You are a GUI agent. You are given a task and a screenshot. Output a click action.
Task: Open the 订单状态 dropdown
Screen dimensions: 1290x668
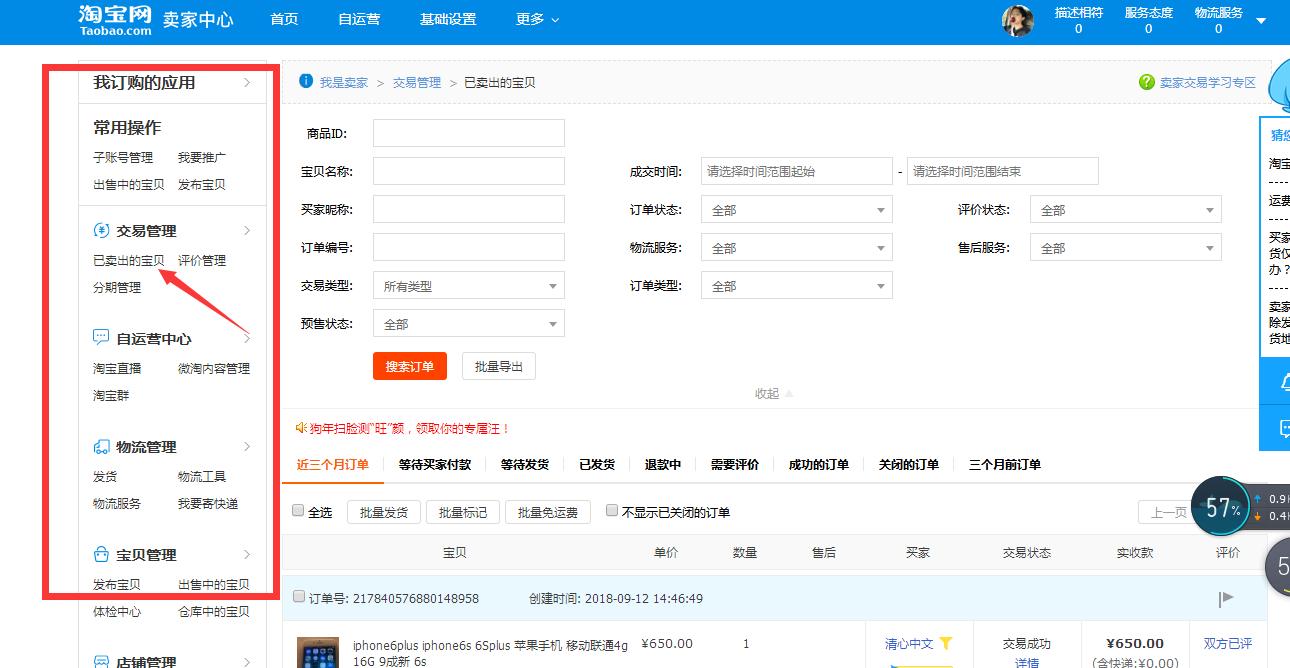click(795, 208)
